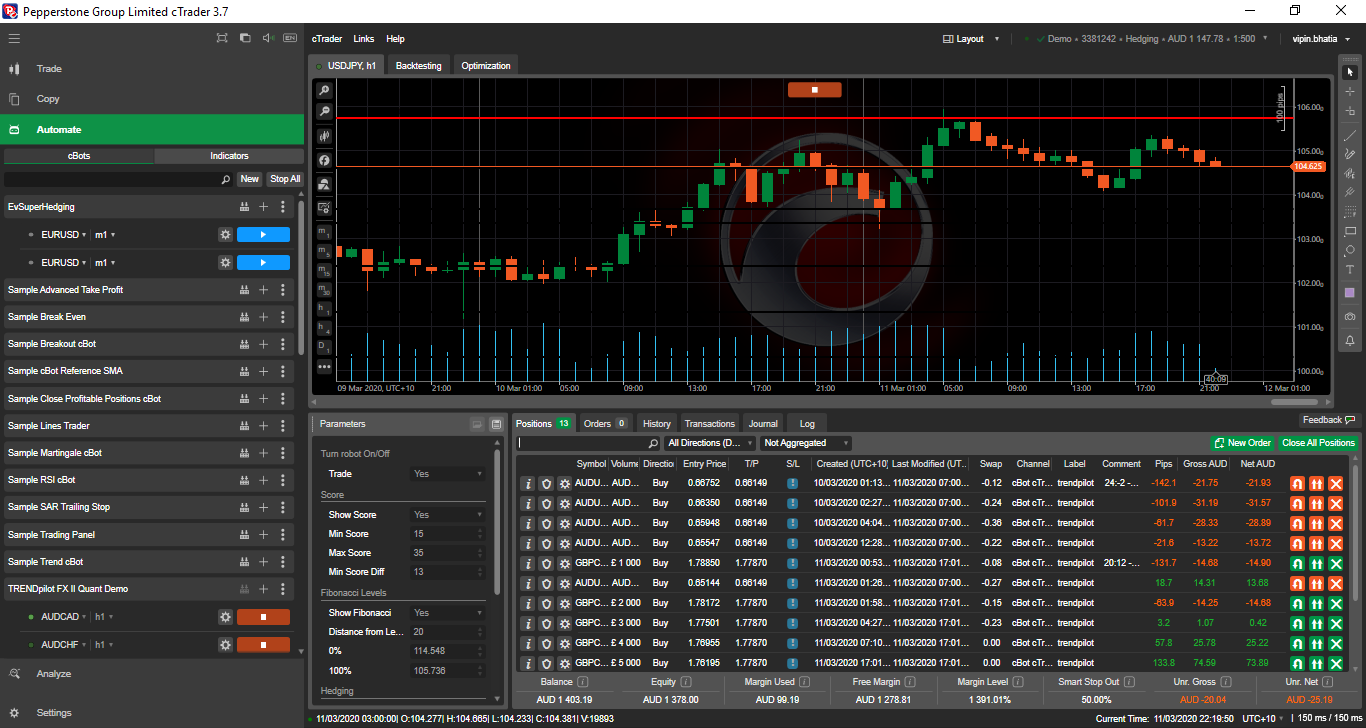Click the cBot search field
This screenshot has width=1366, height=728.
click(119, 179)
